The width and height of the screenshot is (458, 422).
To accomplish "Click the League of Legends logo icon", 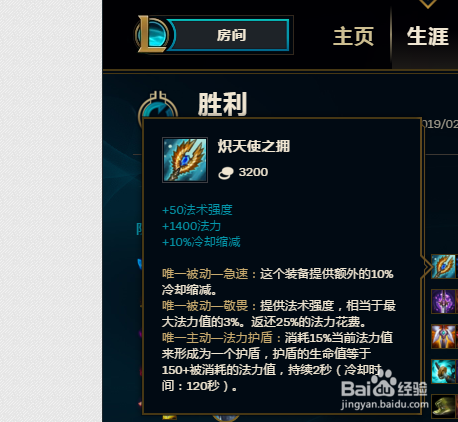I will [152, 35].
